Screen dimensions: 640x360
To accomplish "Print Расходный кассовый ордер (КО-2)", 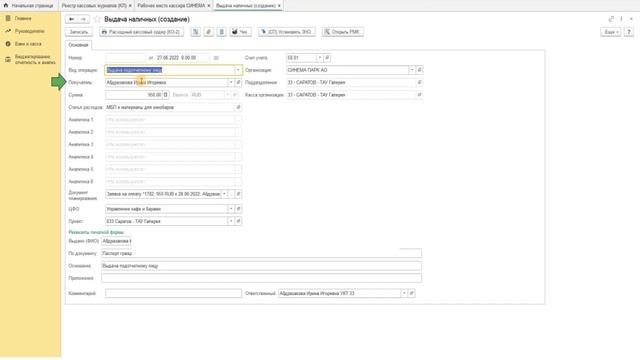I will point(141,32).
